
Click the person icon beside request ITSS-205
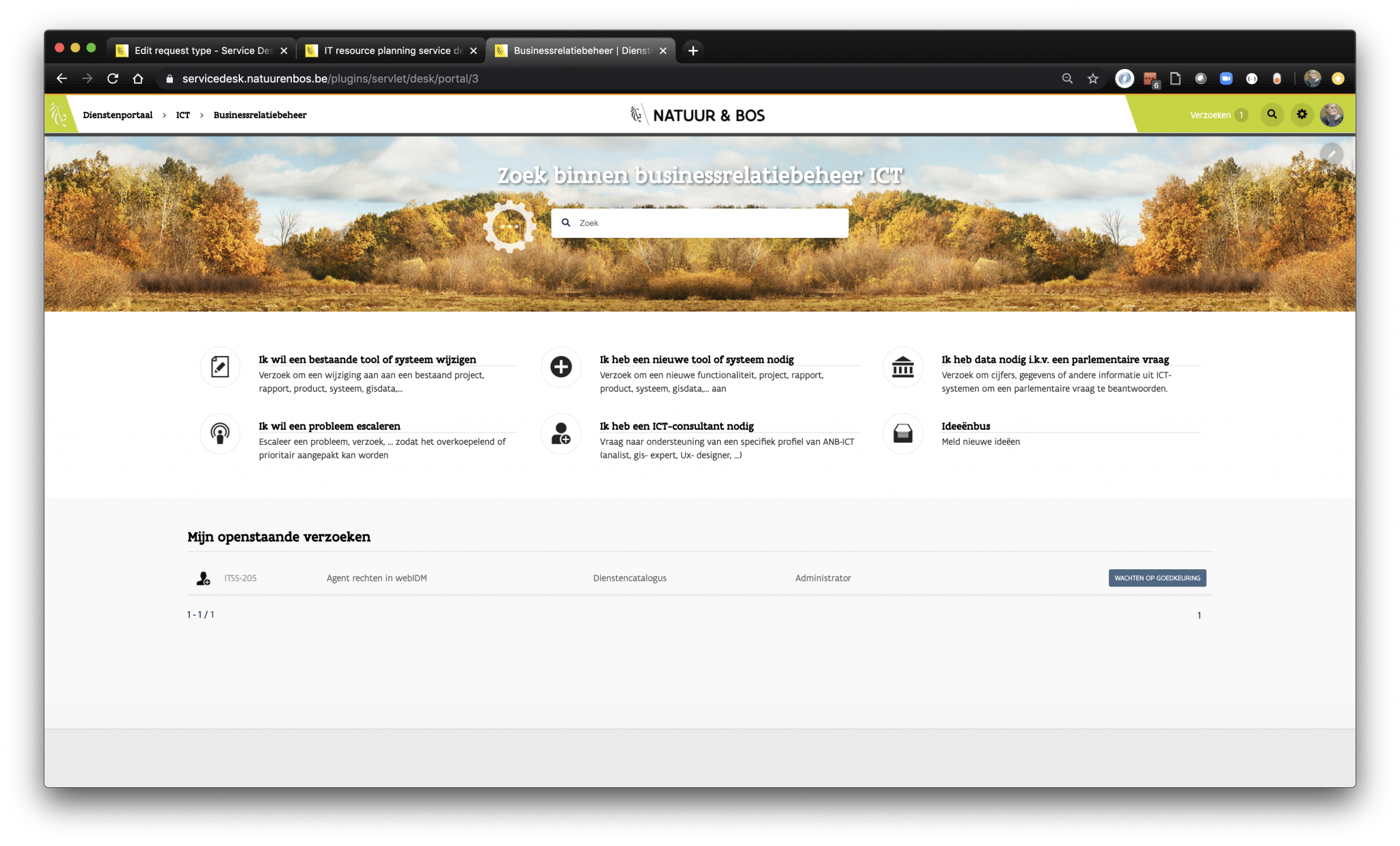point(202,577)
